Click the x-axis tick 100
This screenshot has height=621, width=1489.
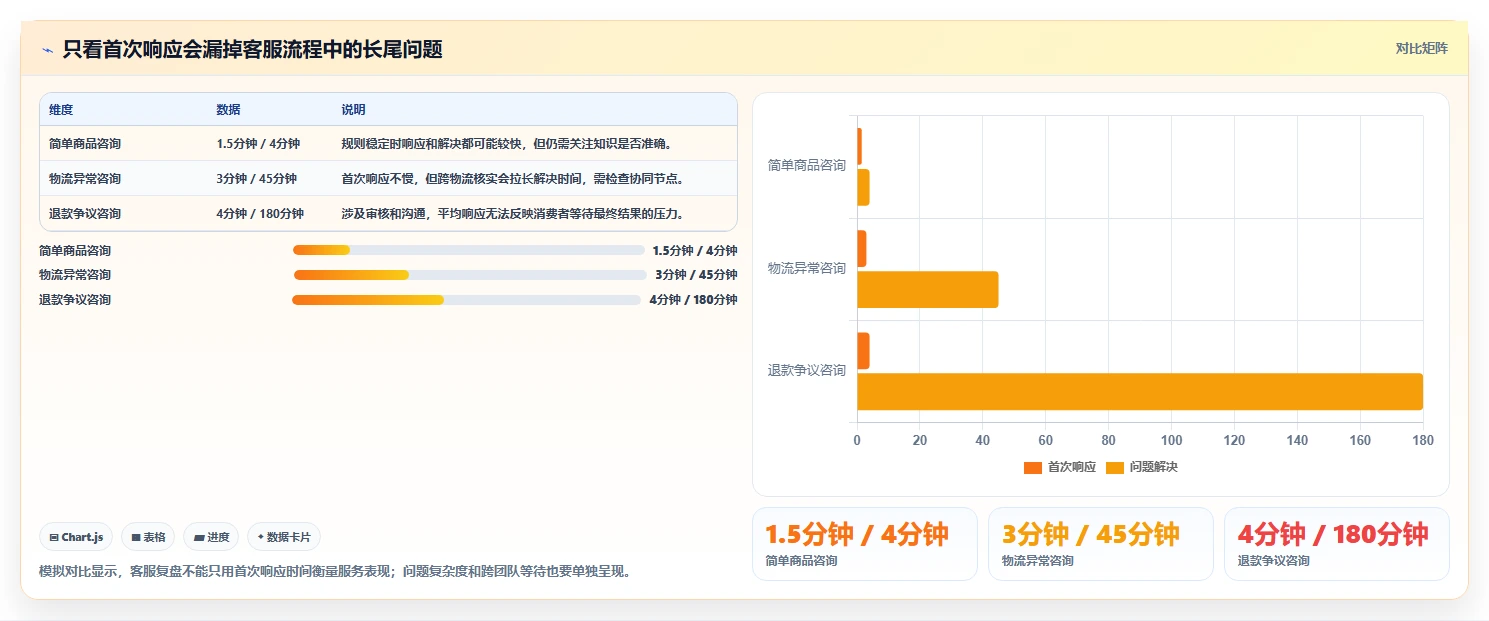point(1171,440)
